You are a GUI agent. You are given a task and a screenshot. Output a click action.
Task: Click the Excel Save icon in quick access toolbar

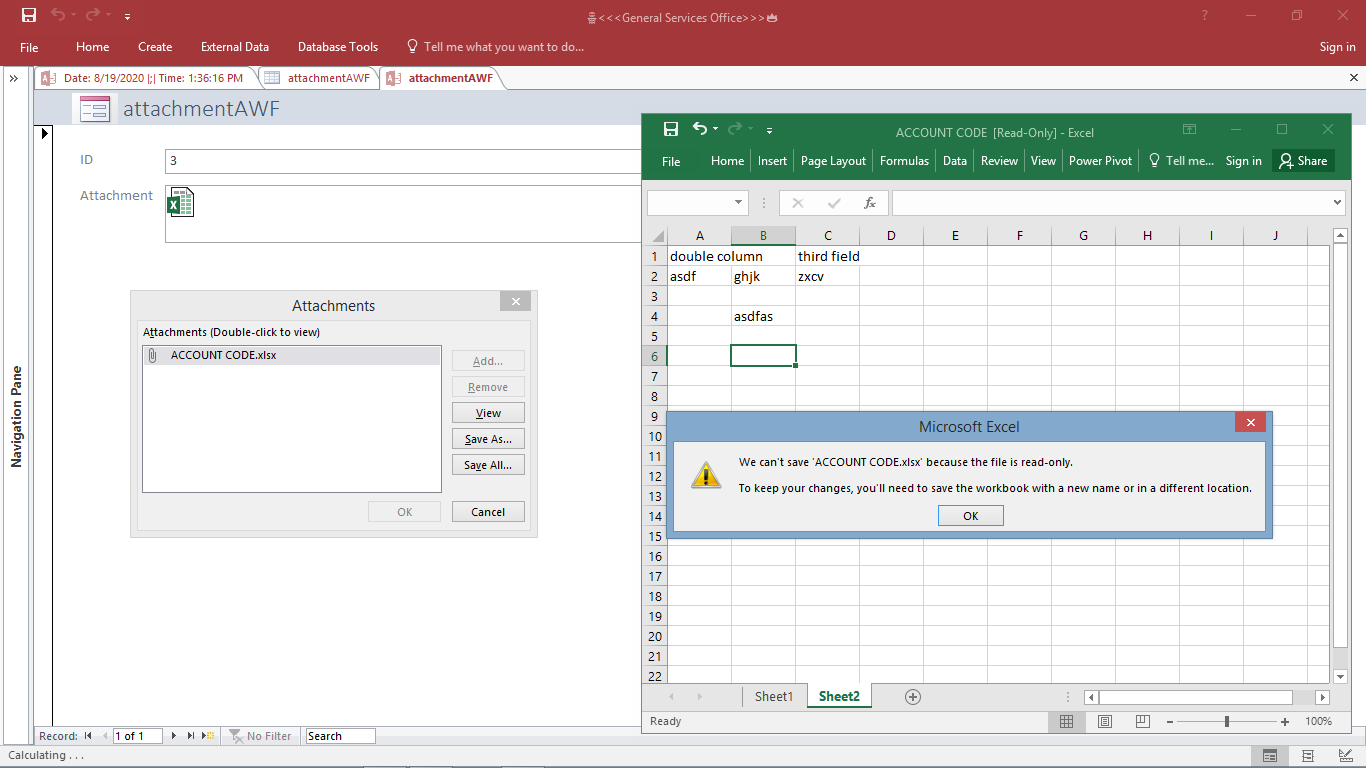click(671, 129)
